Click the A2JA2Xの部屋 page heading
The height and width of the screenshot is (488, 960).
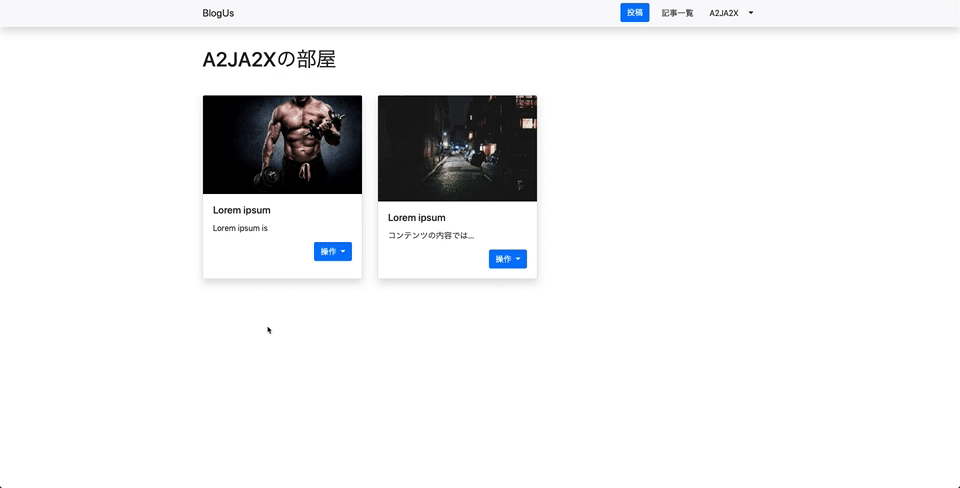tap(269, 59)
